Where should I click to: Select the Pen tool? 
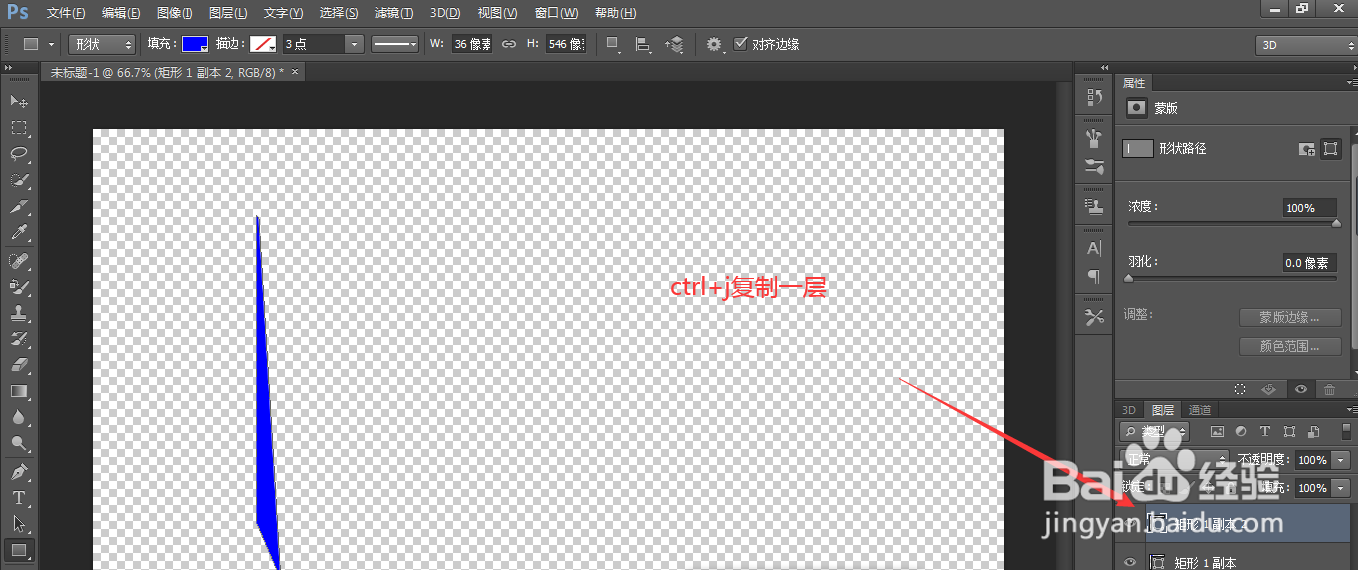(x=19, y=471)
